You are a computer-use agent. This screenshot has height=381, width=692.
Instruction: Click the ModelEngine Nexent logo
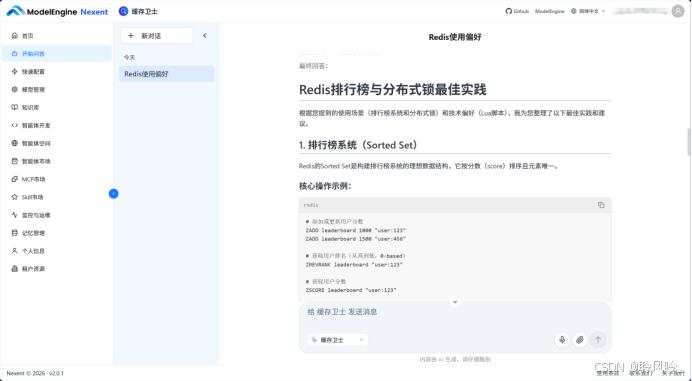[x=57, y=11]
